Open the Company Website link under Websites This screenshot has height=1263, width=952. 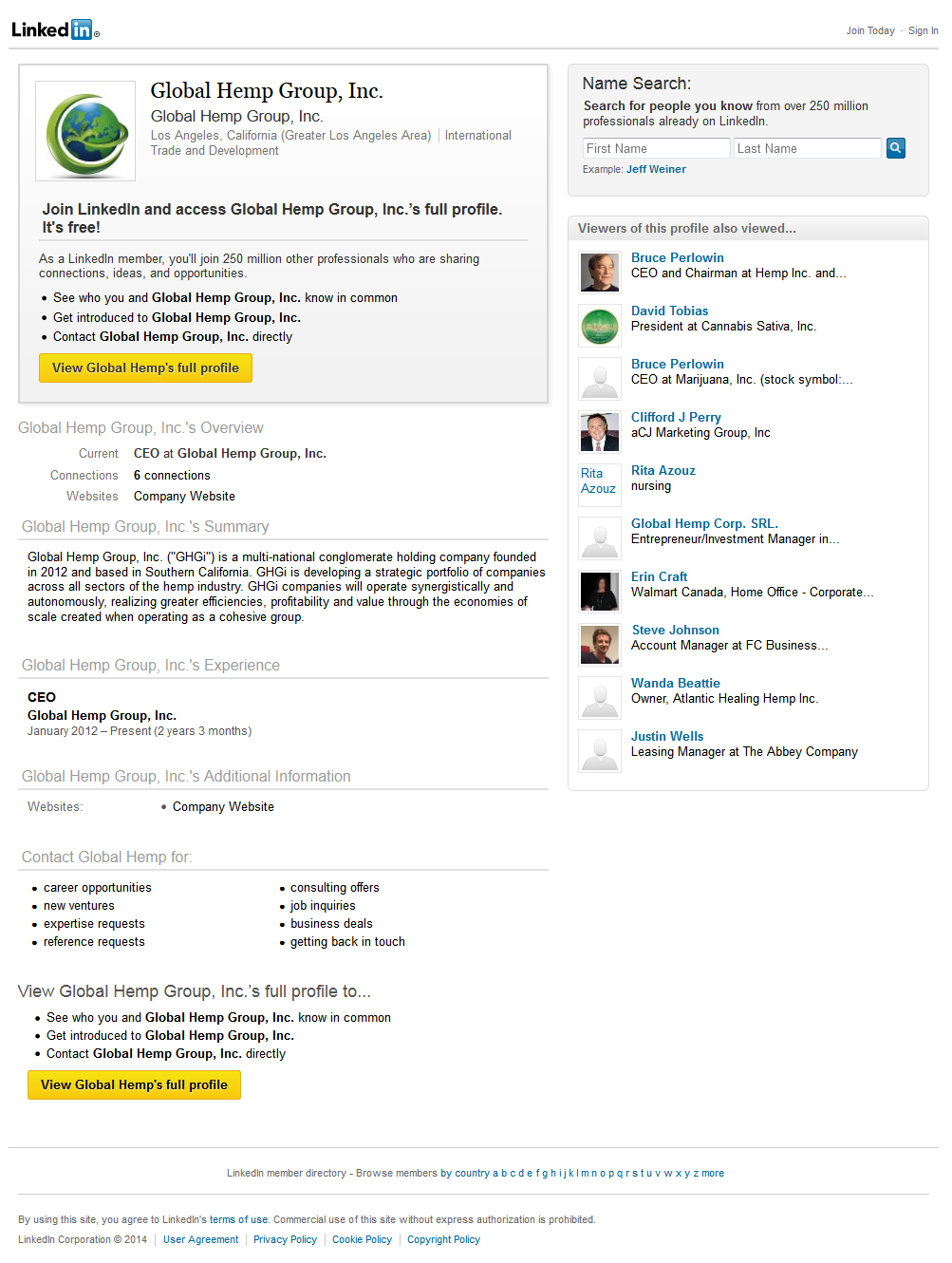pos(183,496)
